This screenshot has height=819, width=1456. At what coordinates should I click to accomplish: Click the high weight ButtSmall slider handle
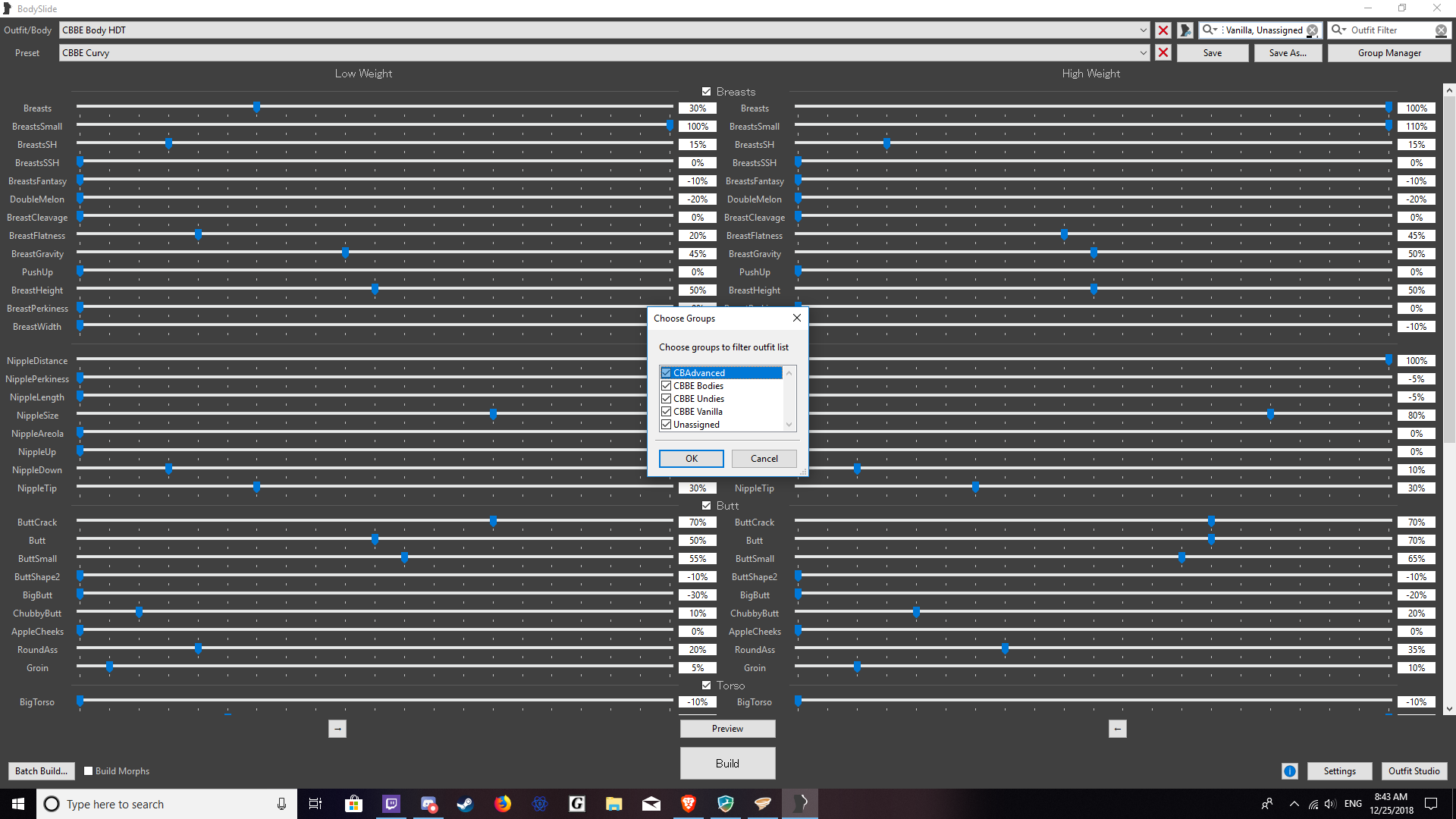[x=1182, y=557]
